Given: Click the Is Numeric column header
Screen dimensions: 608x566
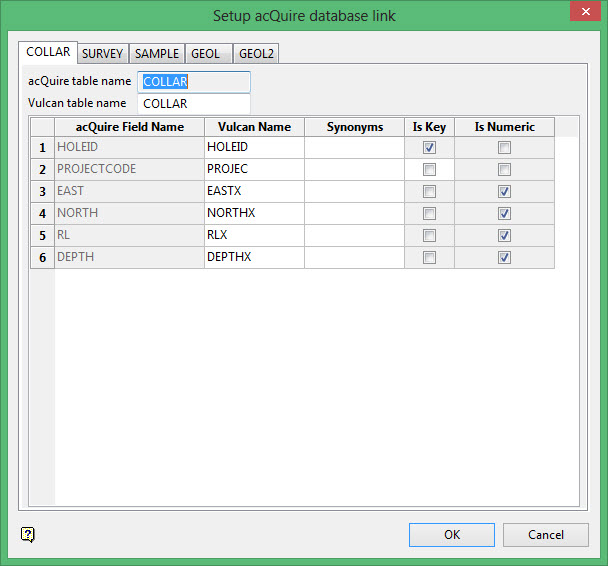Looking at the screenshot, I should 504,127.
